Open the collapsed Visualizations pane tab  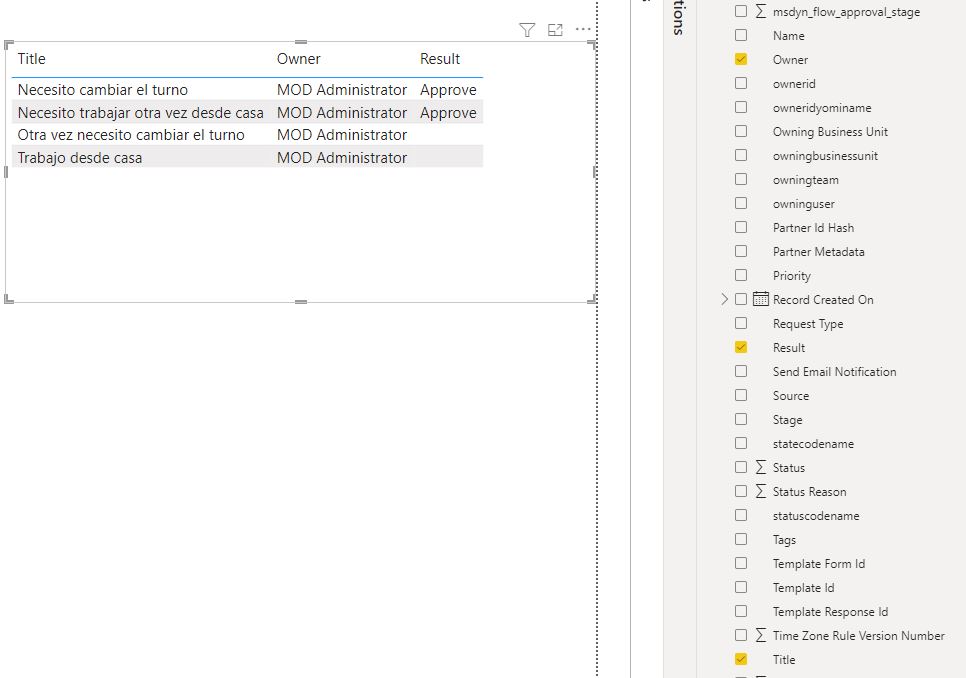[679, 18]
